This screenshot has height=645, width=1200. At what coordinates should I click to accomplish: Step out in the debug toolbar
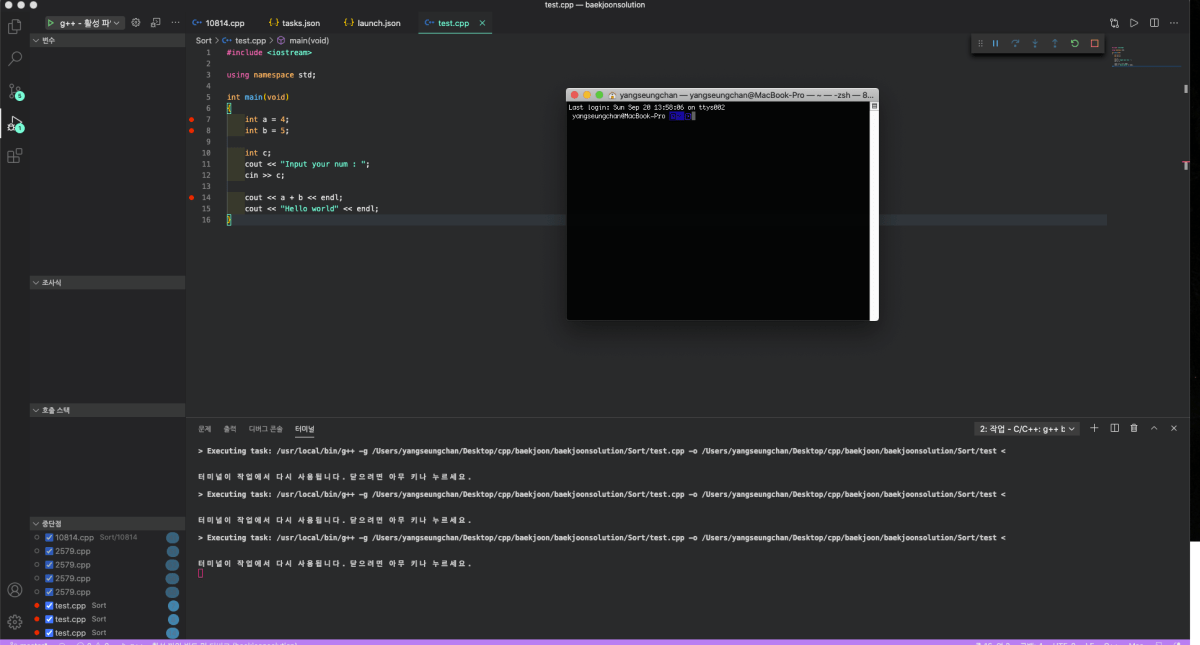tap(1055, 43)
